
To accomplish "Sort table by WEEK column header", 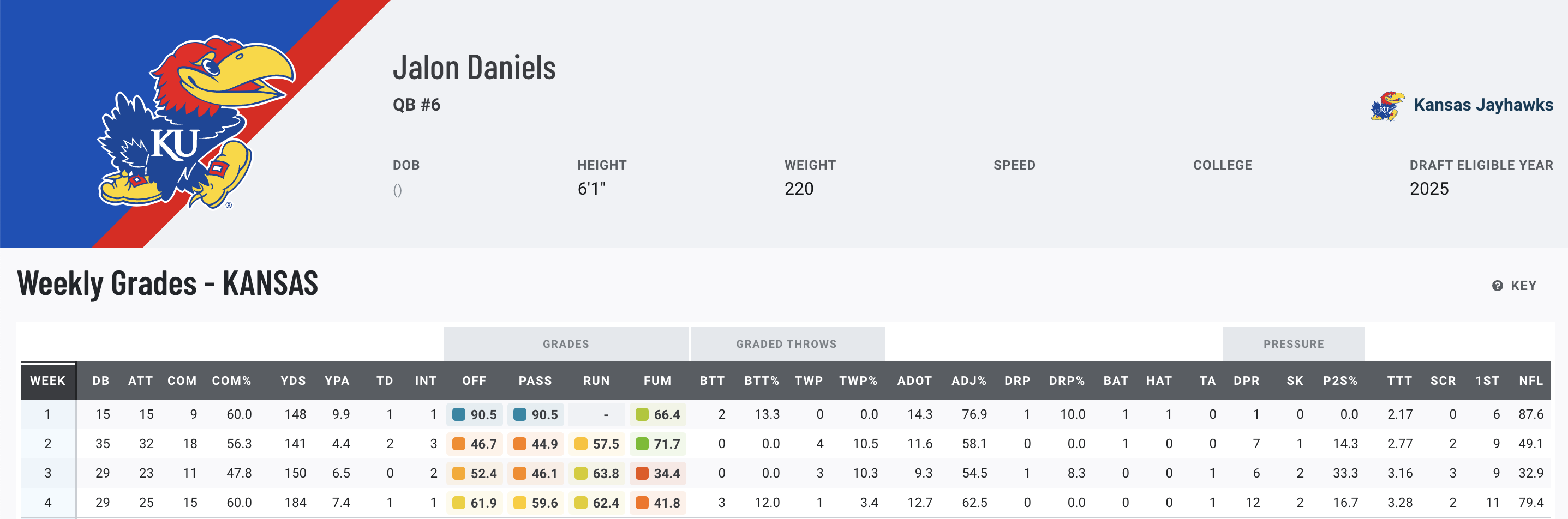I will 47,381.
